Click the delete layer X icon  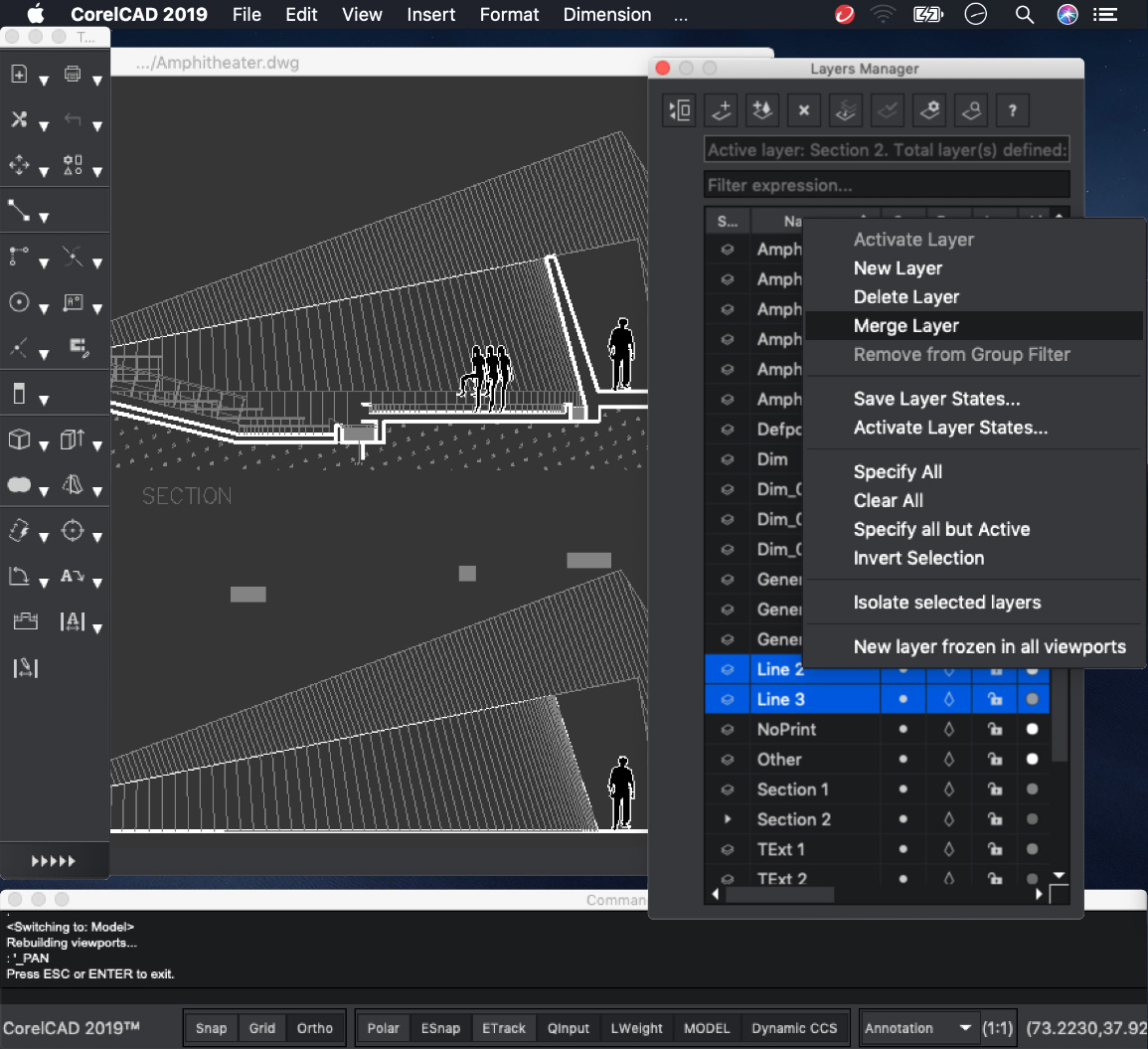click(x=804, y=110)
